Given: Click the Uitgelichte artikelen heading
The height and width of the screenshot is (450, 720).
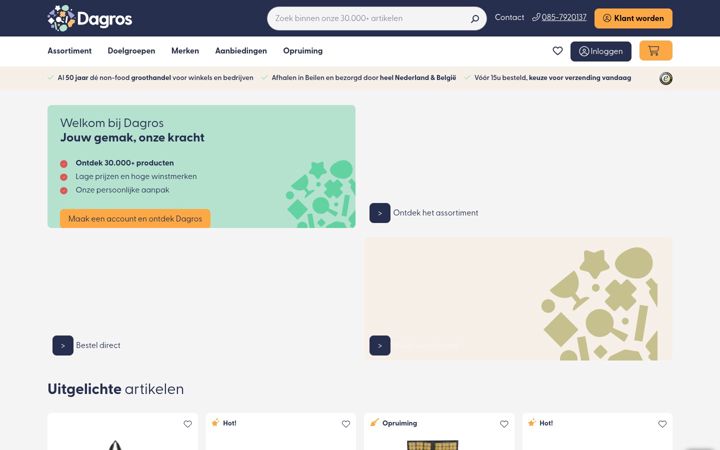Looking at the screenshot, I should click(116, 389).
